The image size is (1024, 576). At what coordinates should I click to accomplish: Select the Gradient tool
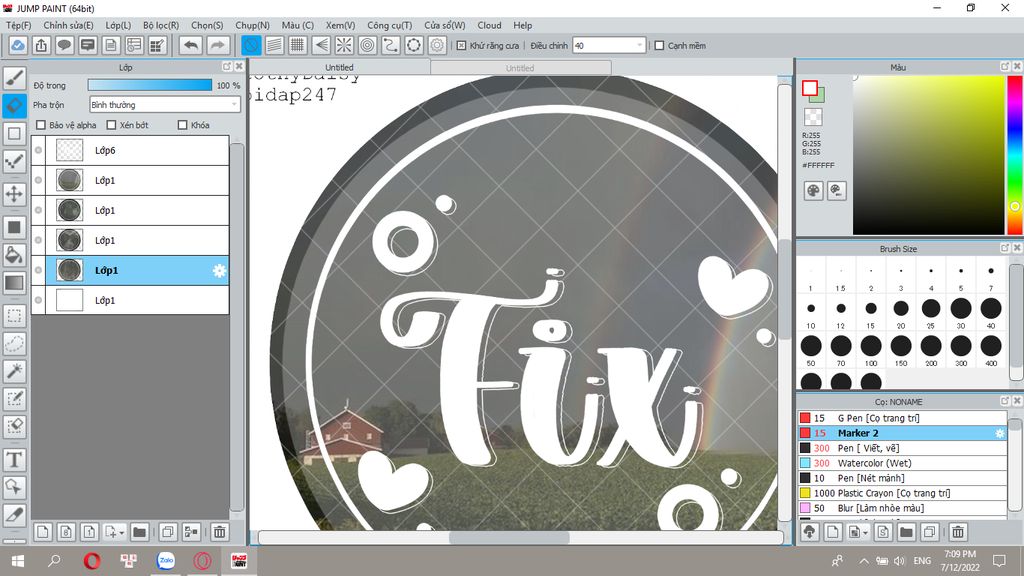pyautogui.click(x=14, y=282)
